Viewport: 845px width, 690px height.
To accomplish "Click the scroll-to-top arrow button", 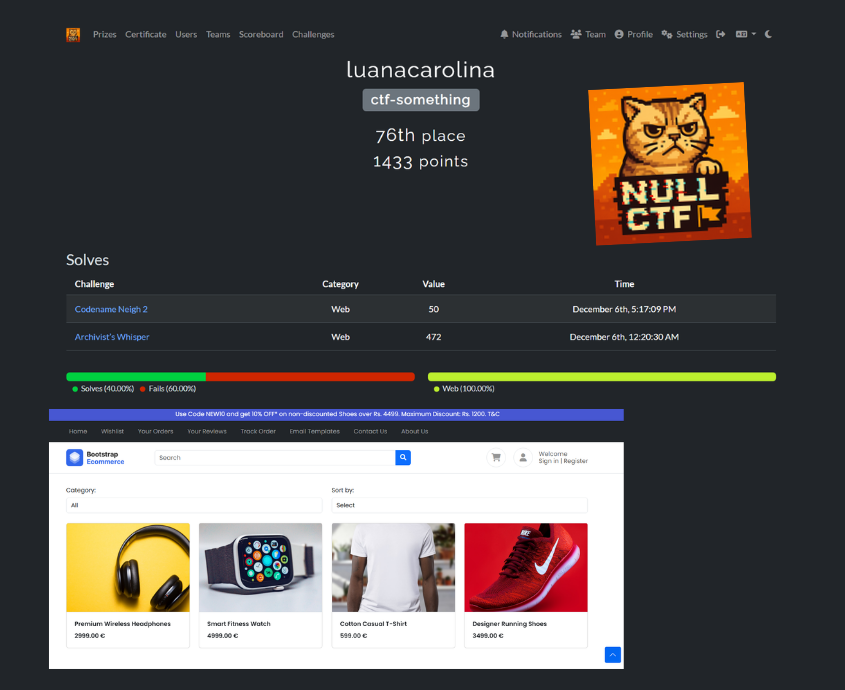I will point(612,655).
